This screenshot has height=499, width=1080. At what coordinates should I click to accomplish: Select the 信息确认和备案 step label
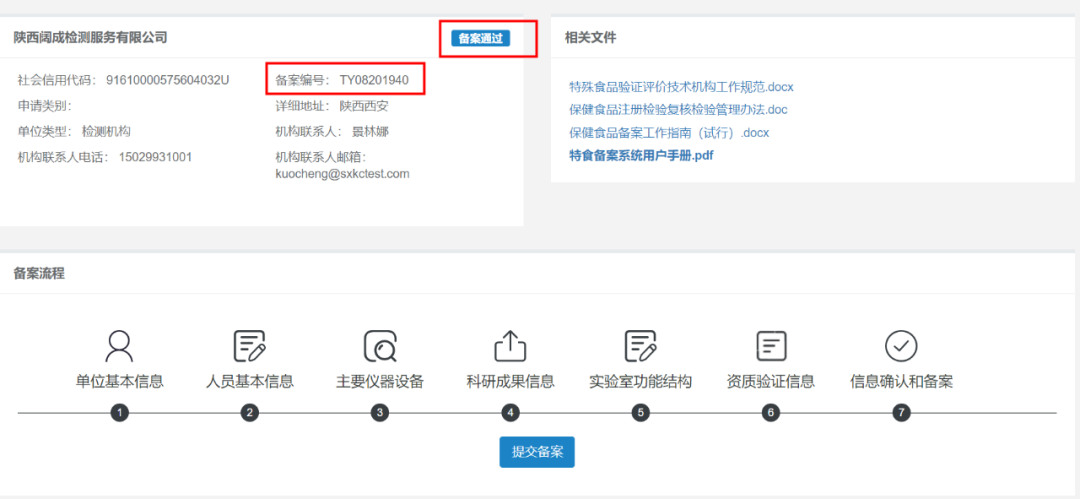point(901,382)
